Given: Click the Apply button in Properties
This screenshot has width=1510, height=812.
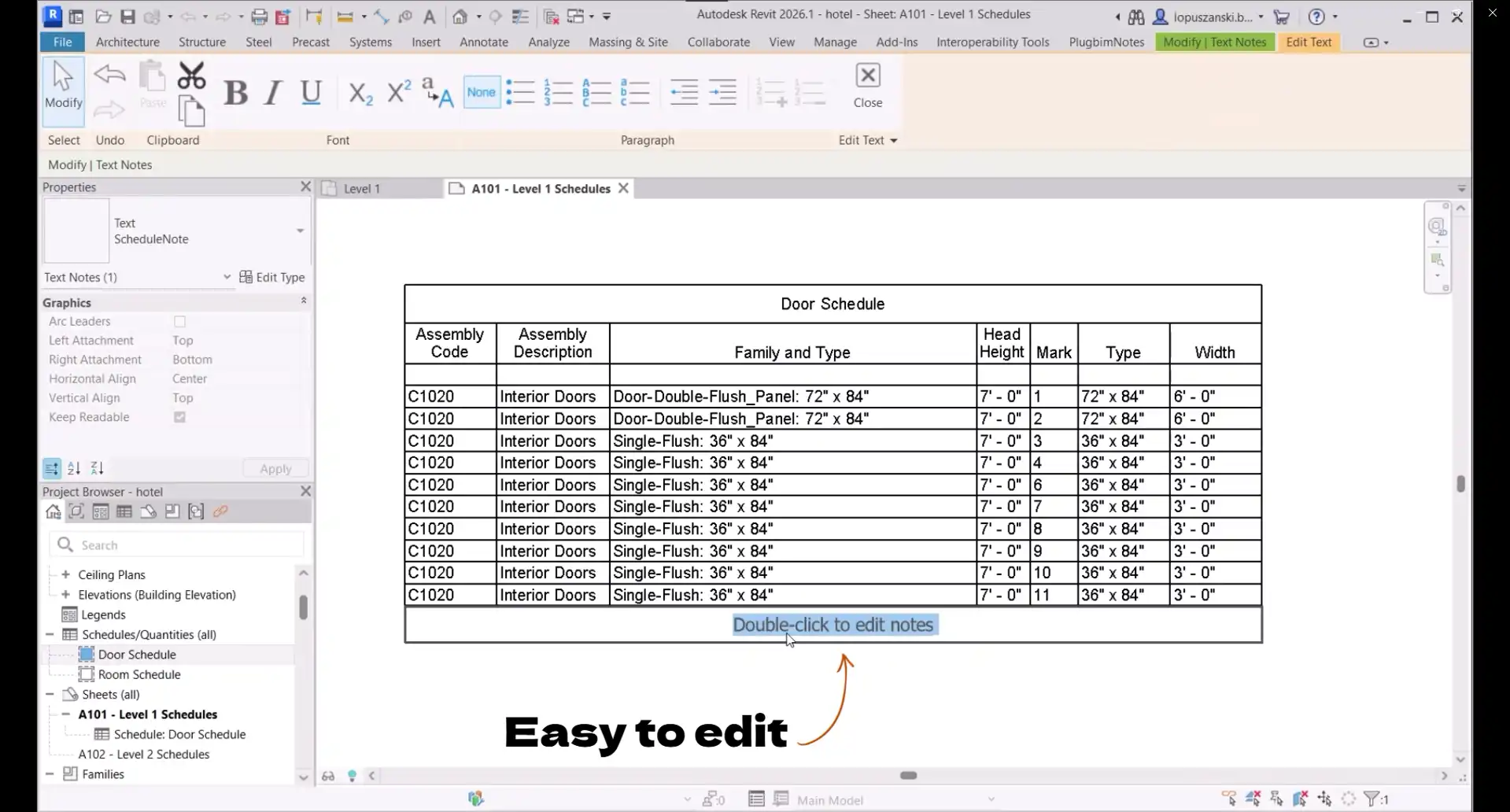Looking at the screenshot, I should click(x=275, y=468).
